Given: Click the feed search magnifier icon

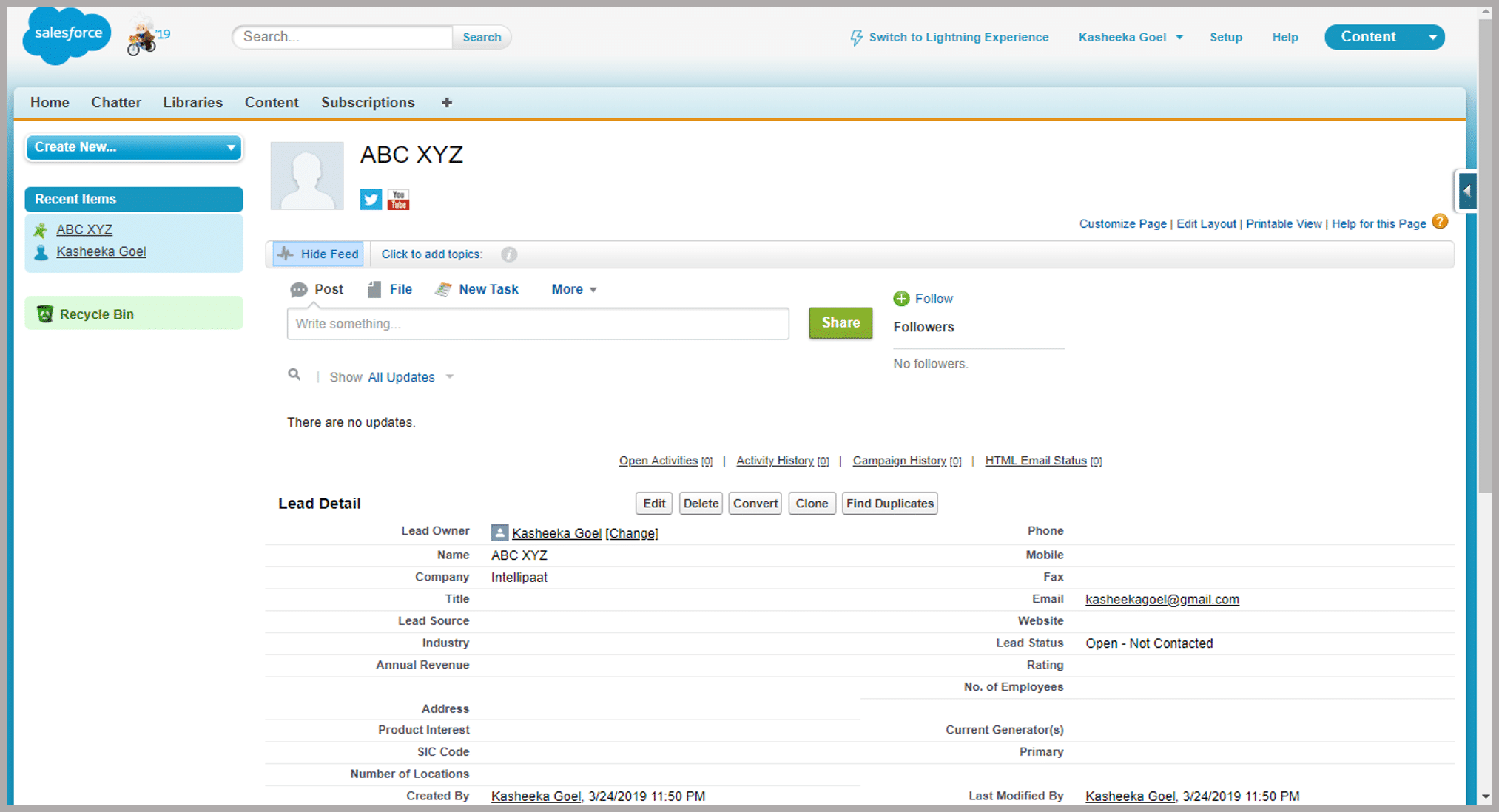Looking at the screenshot, I should point(294,375).
